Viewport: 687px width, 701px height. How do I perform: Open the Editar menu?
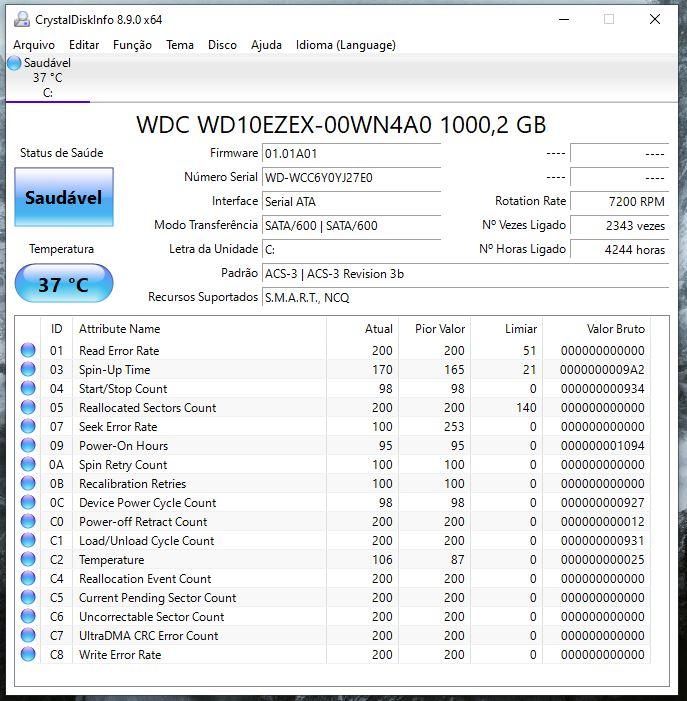coord(84,45)
